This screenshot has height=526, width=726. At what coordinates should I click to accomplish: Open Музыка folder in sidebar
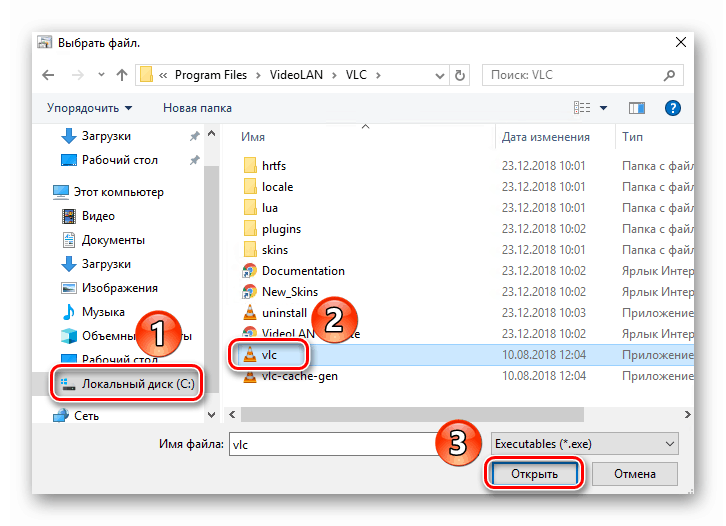click(x=93, y=312)
